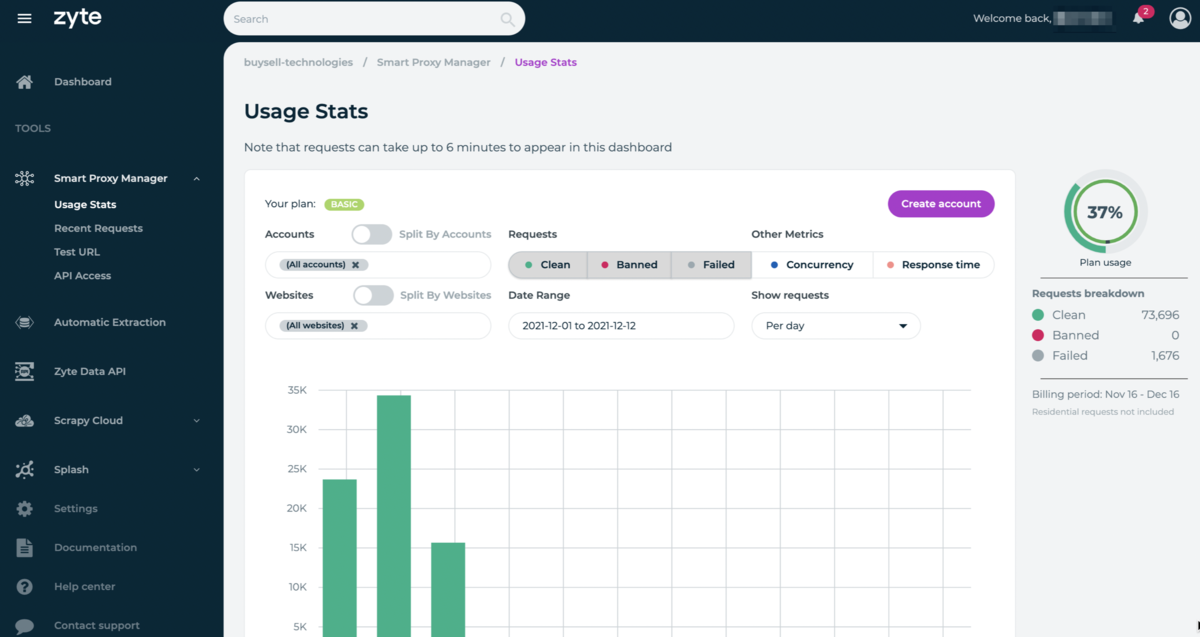Click the 1,676 Failed count
The height and width of the screenshot is (637, 1200).
coord(1164,355)
